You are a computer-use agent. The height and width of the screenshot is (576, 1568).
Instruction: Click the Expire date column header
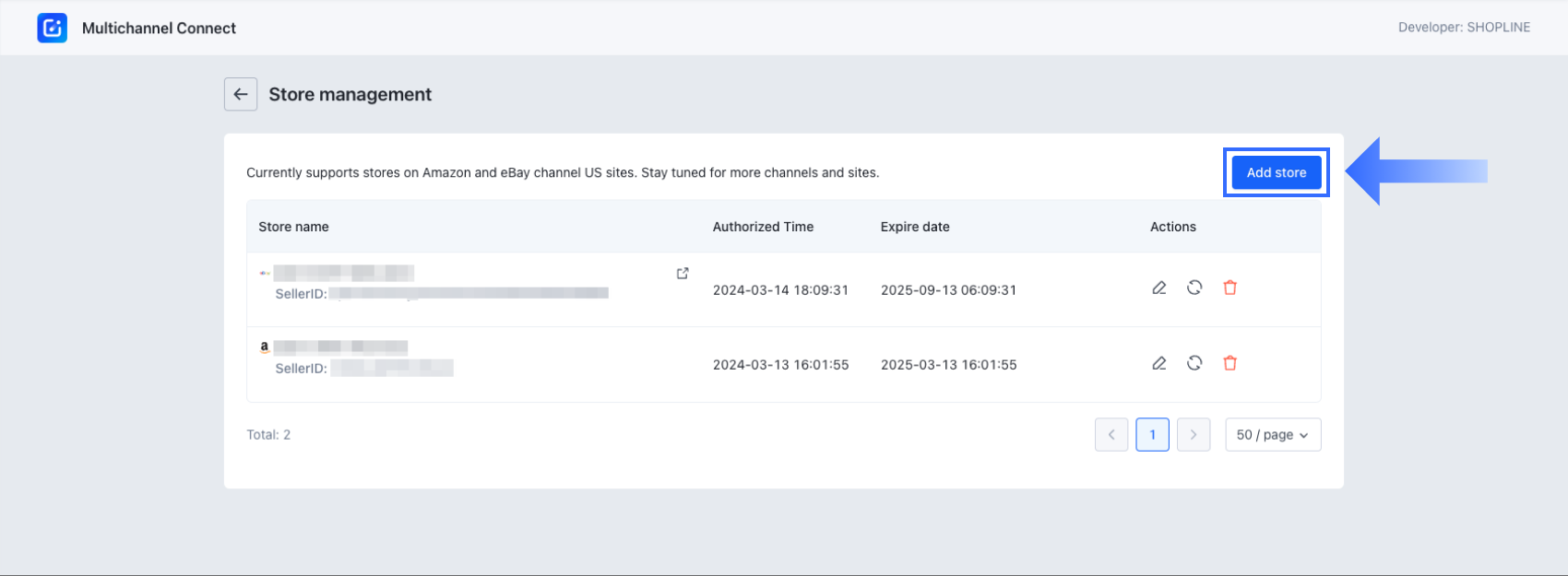point(915,227)
